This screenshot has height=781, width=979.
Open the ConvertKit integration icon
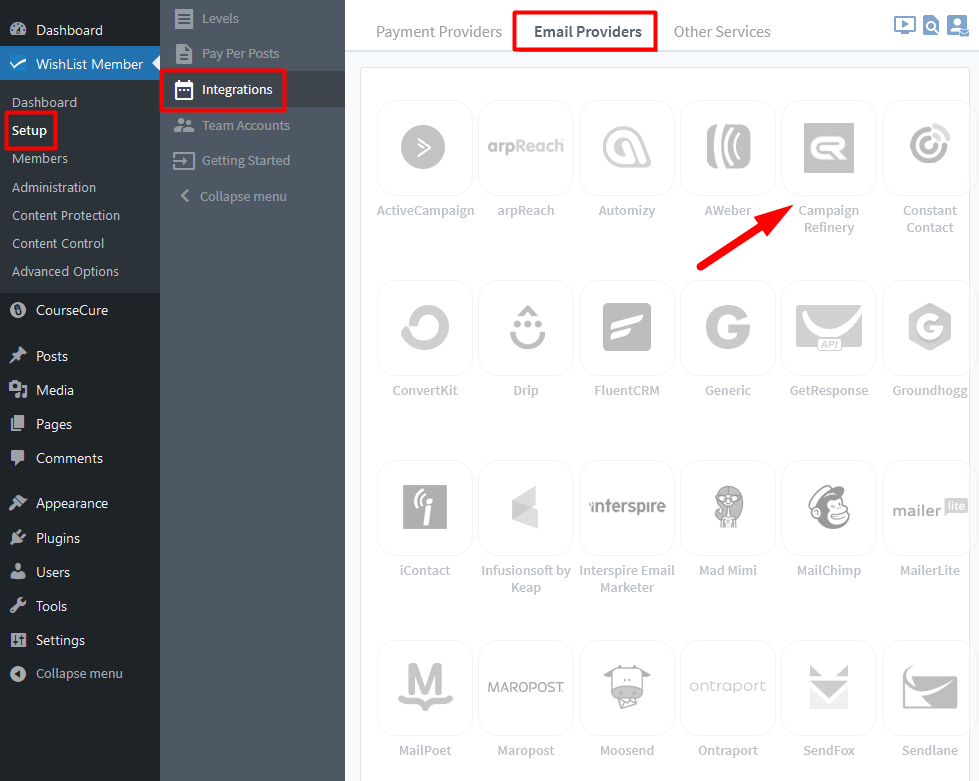pos(425,328)
